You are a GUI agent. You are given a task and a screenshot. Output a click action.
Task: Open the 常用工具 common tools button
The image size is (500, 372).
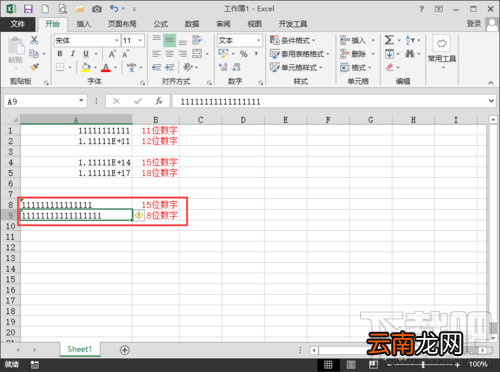coord(442,52)
